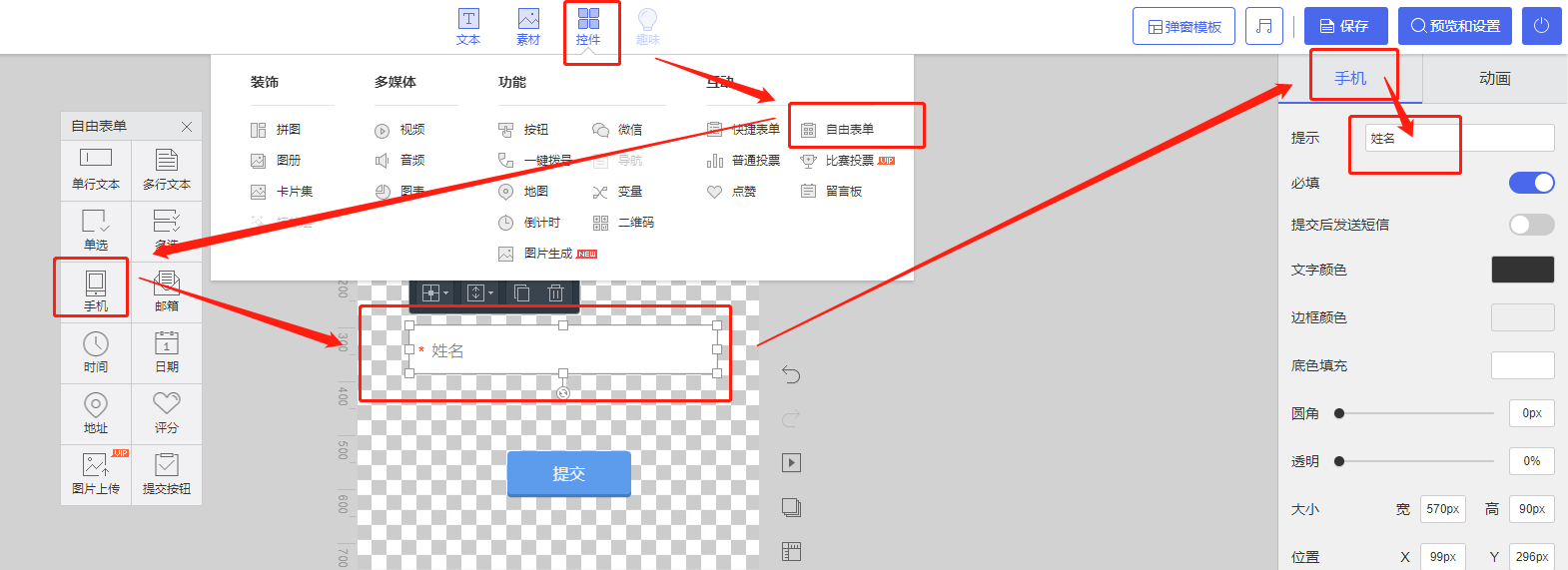Screen dimensions: 1568x570
Task: Click 弹窗模板 popup template button
Action: (x=1183, y=26)
